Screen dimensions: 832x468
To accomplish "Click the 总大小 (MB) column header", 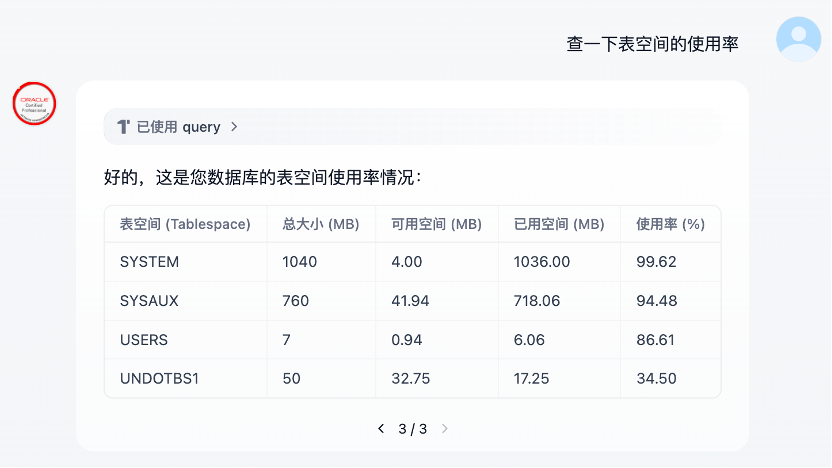I will (321, 224).
